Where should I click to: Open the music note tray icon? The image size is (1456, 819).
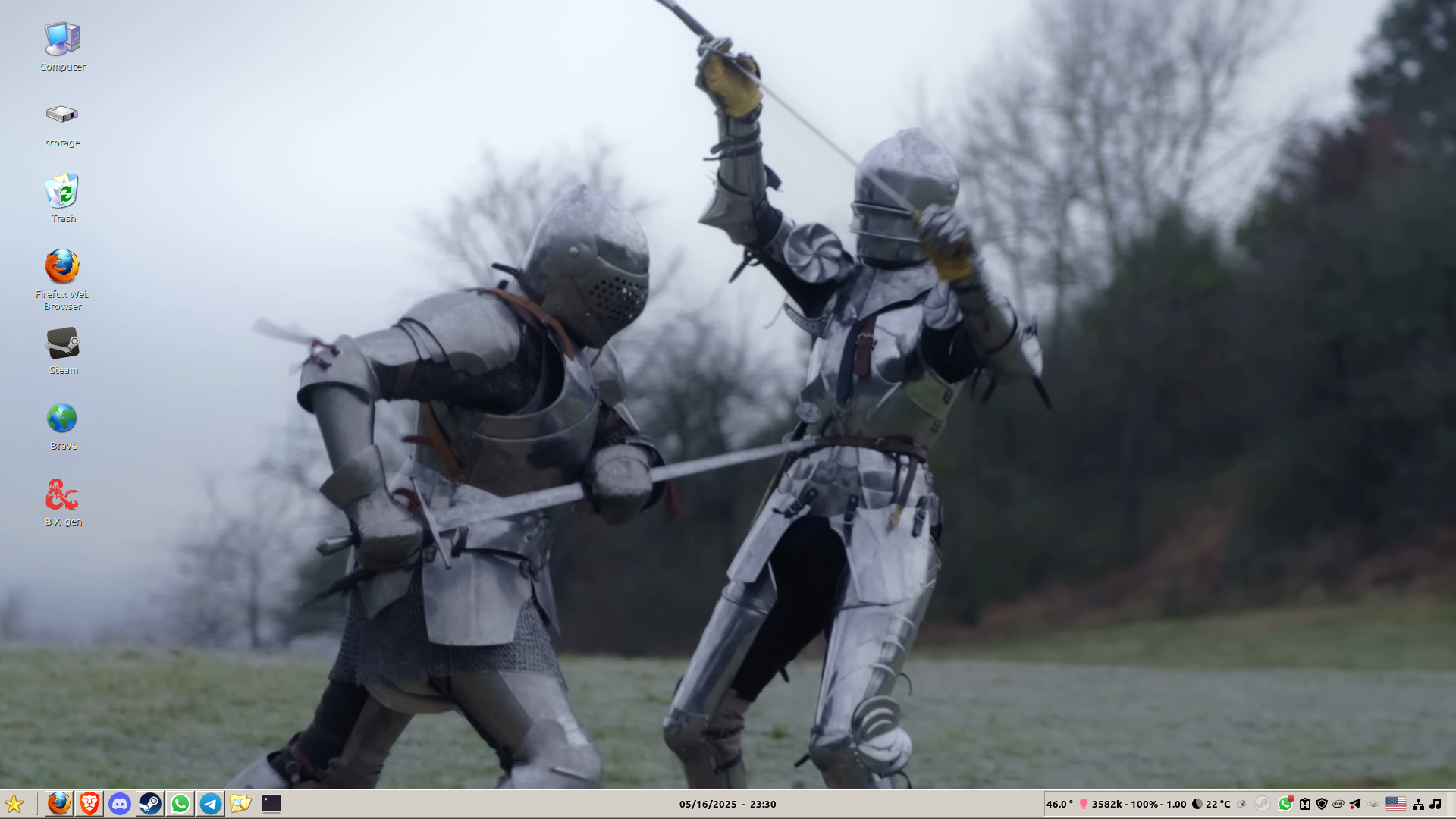pos(1436,804)
